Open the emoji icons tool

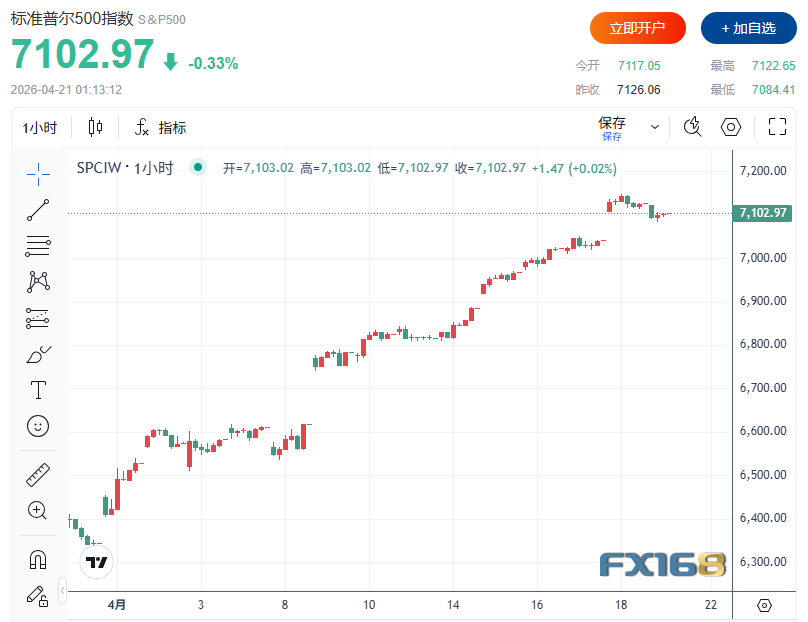tap(38, 426)
